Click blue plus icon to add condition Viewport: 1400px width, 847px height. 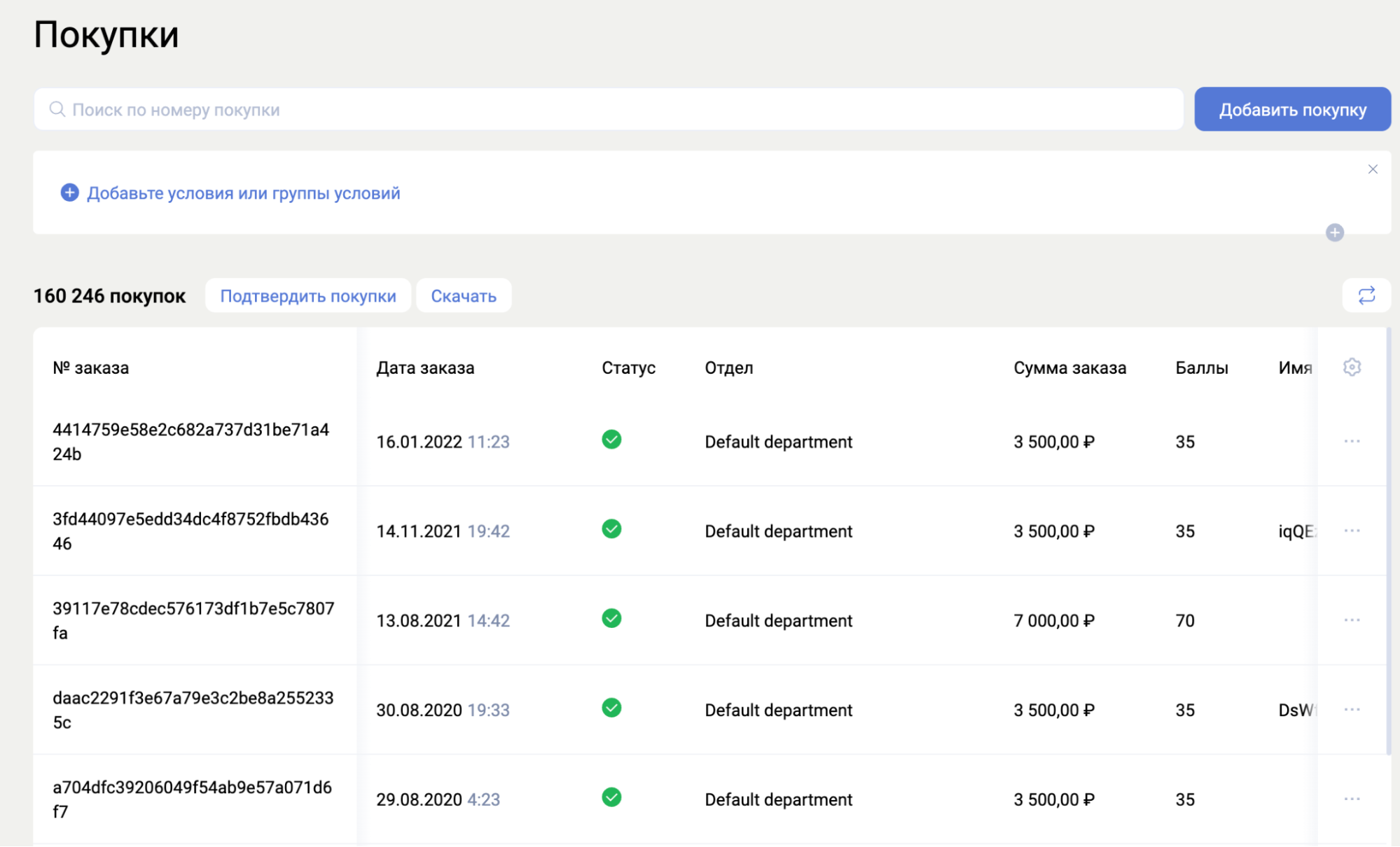click(x=69, y=192)
